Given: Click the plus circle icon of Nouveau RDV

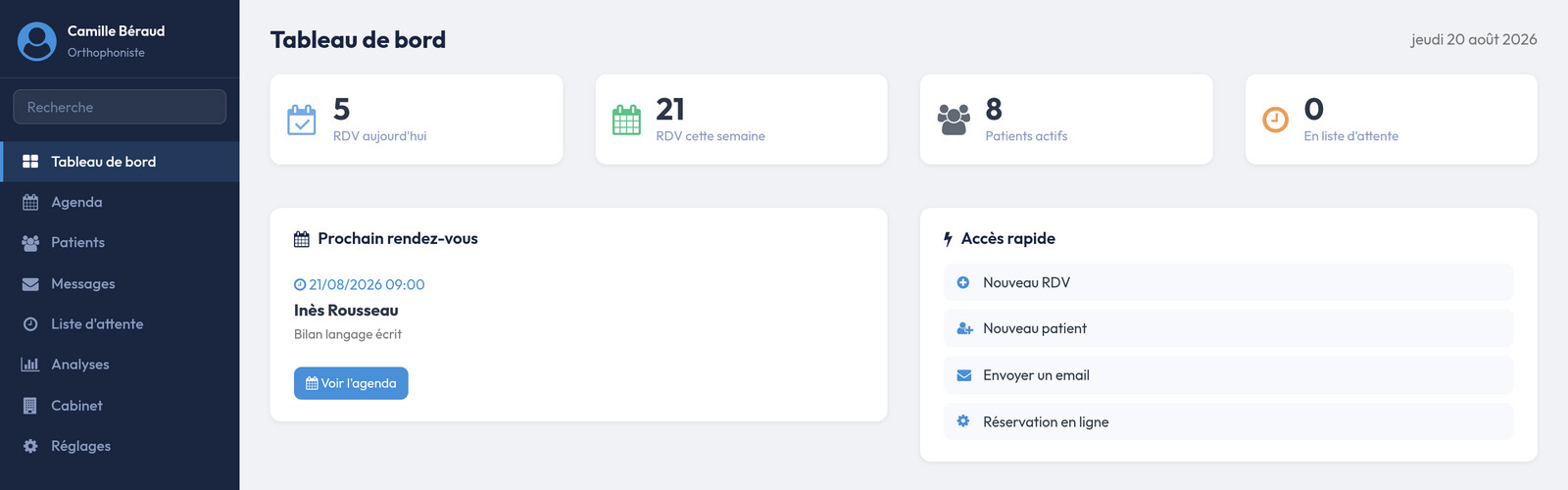Looking at the screenshot, I should 963,282.
